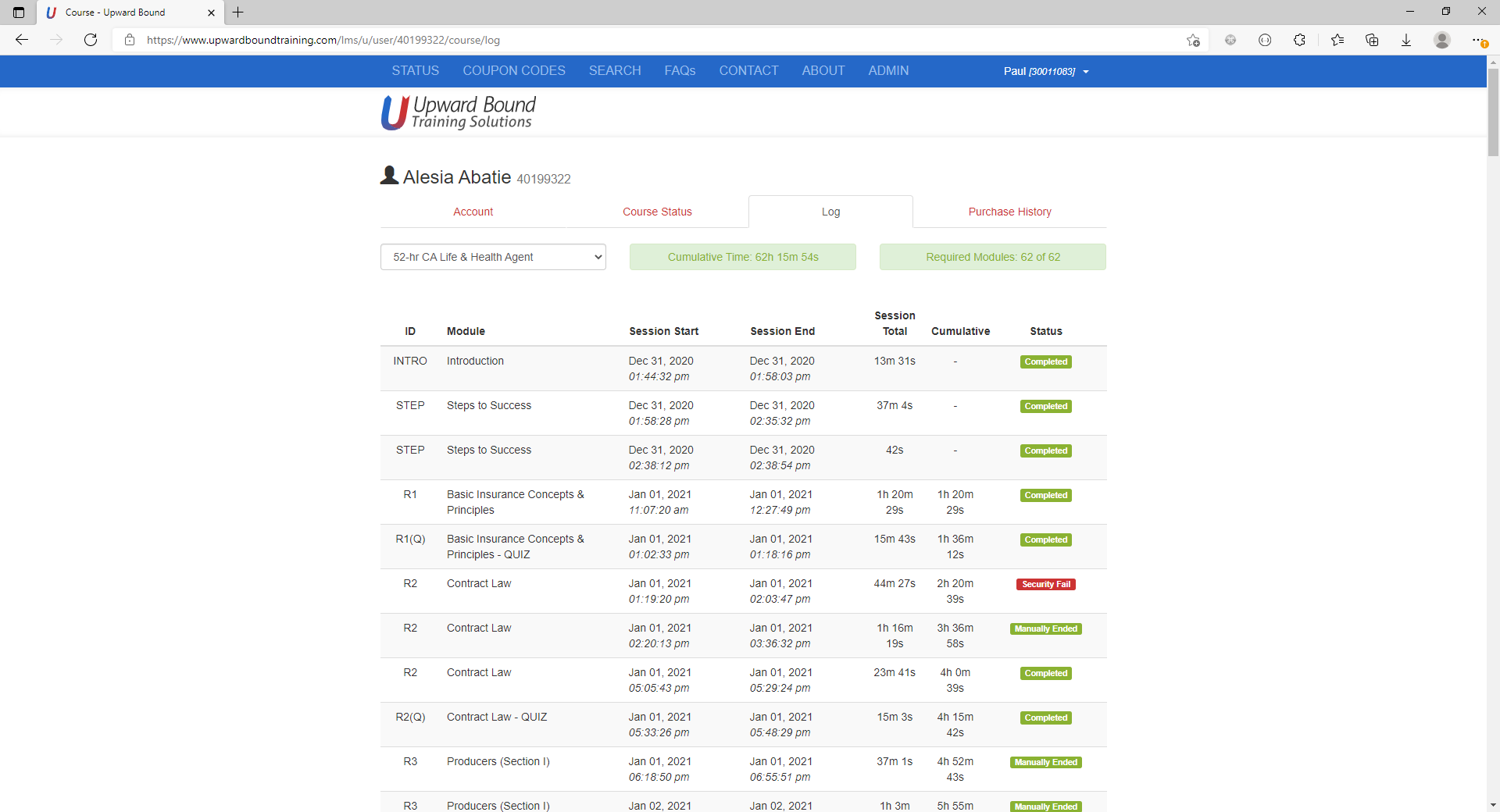Click the 13m 31s session total
The height and width of the screenshot is (812, 1500).
[x=895, y=361]
